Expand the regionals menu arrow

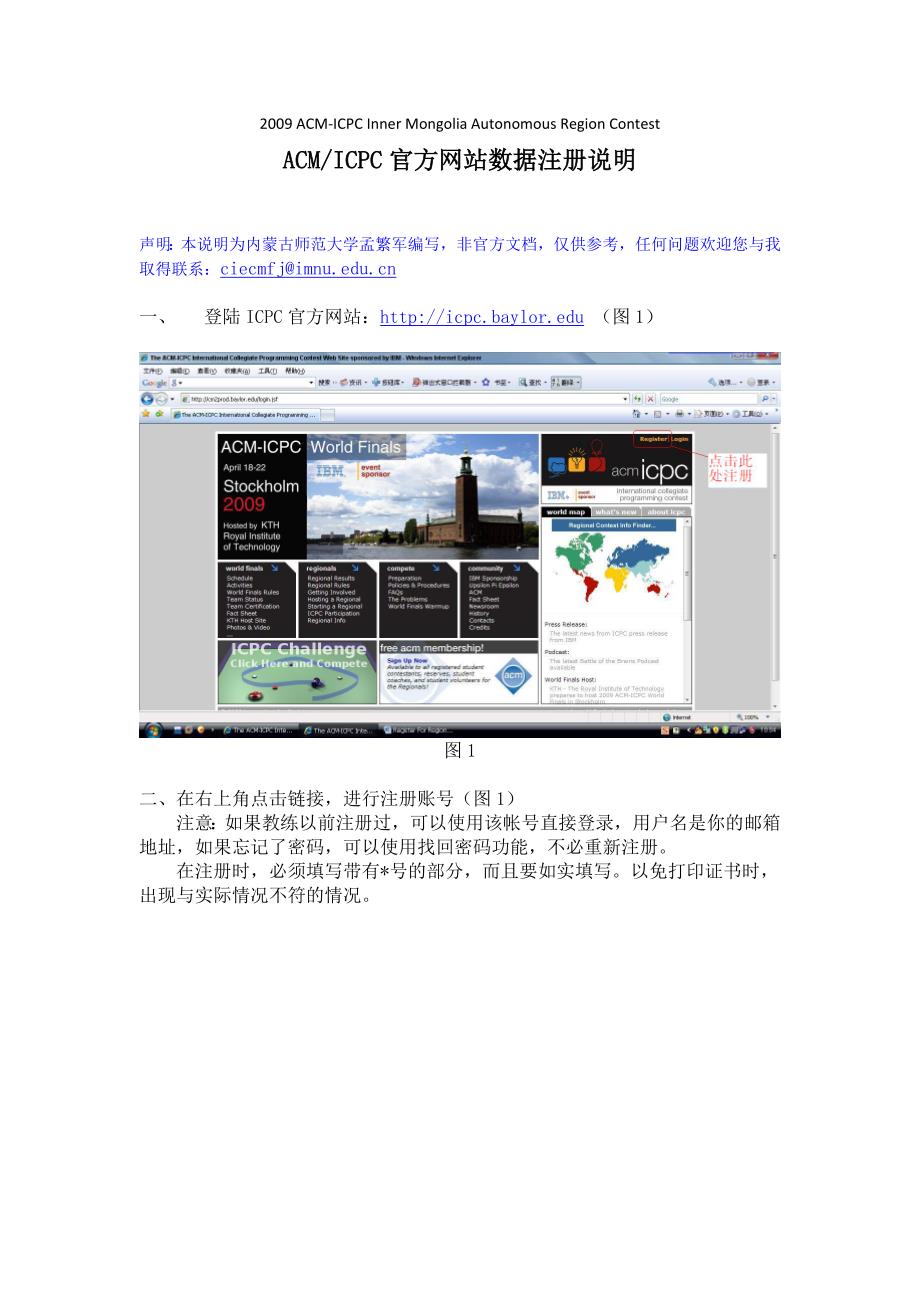coord(354,568)
